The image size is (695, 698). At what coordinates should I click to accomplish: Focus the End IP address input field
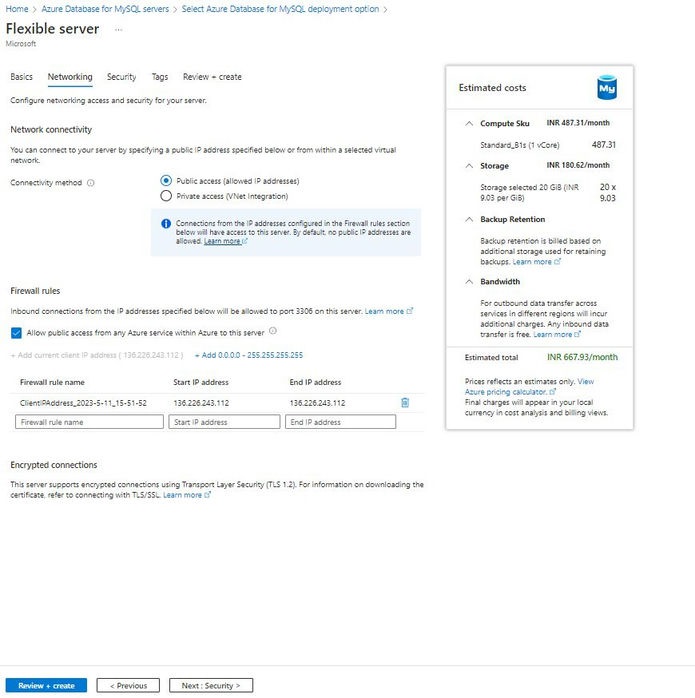341,422
